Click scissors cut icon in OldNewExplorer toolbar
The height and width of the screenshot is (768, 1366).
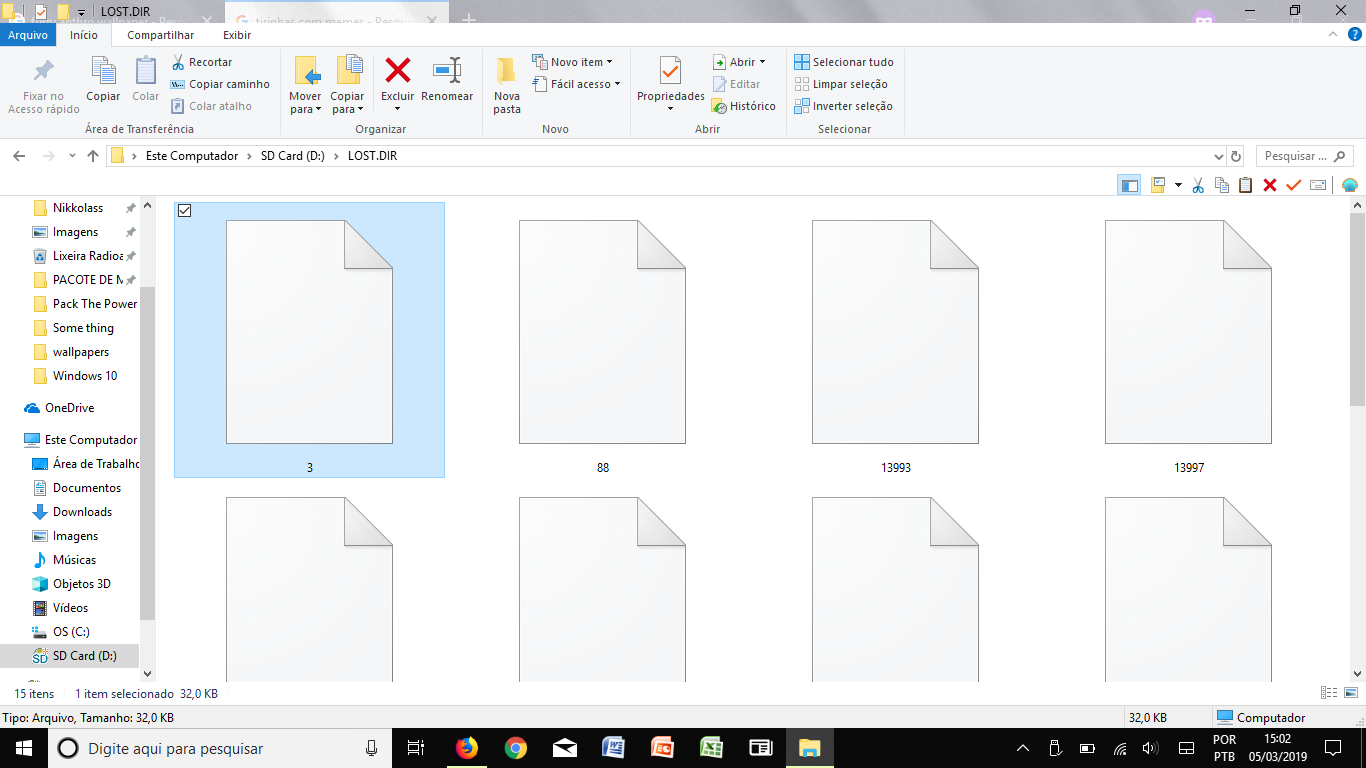[x=1198, y=185]
